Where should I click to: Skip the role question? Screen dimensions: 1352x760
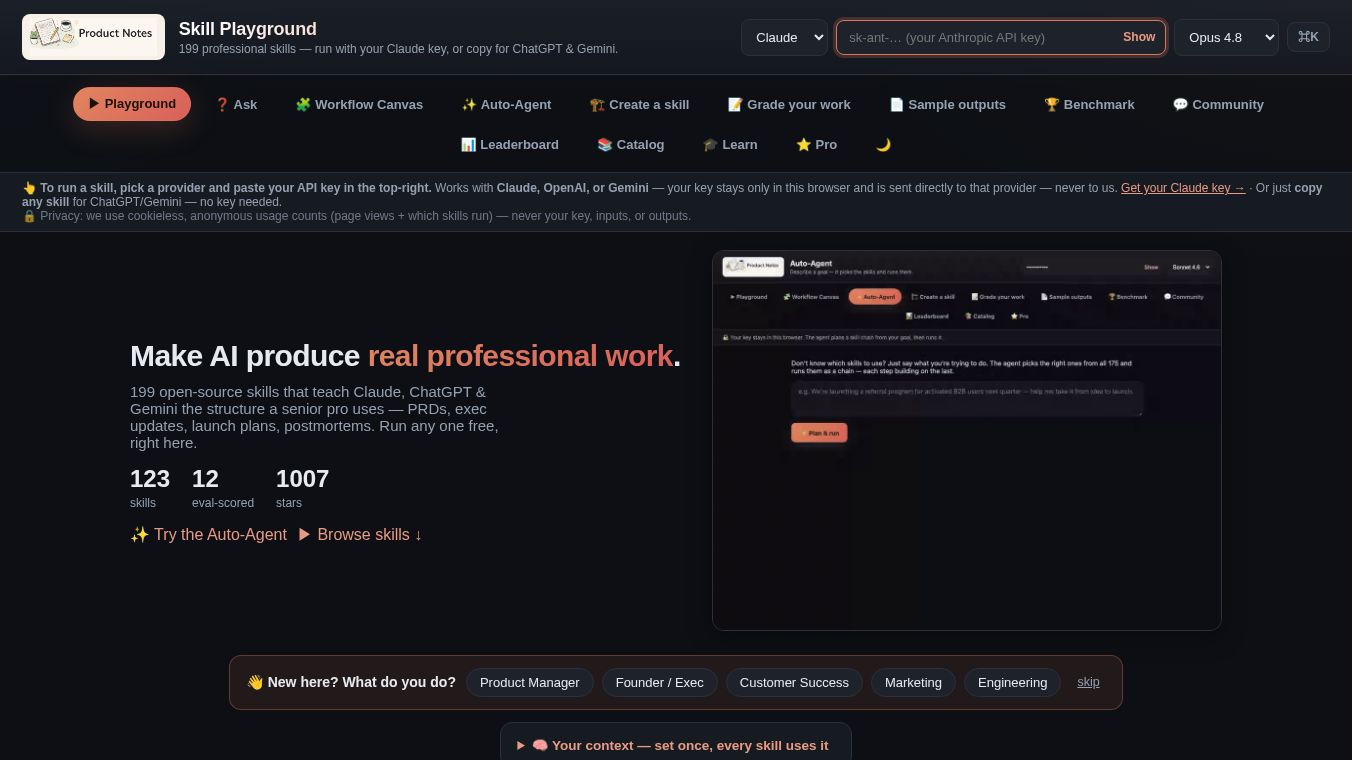1088,682
